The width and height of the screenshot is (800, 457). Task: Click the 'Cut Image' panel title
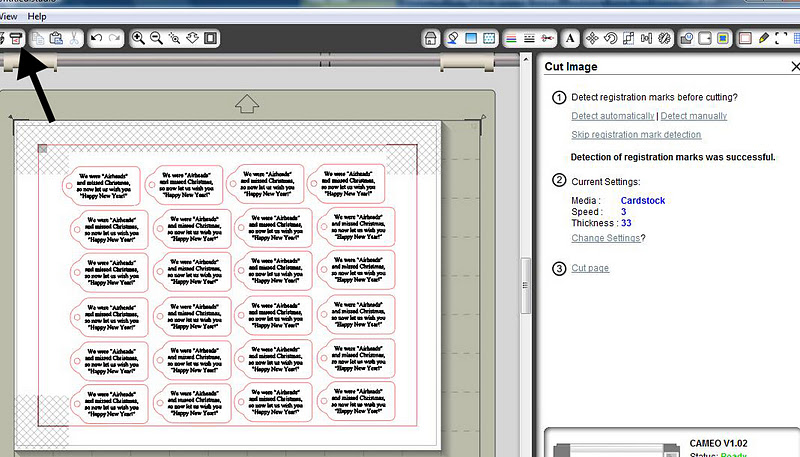pos(571,66)
